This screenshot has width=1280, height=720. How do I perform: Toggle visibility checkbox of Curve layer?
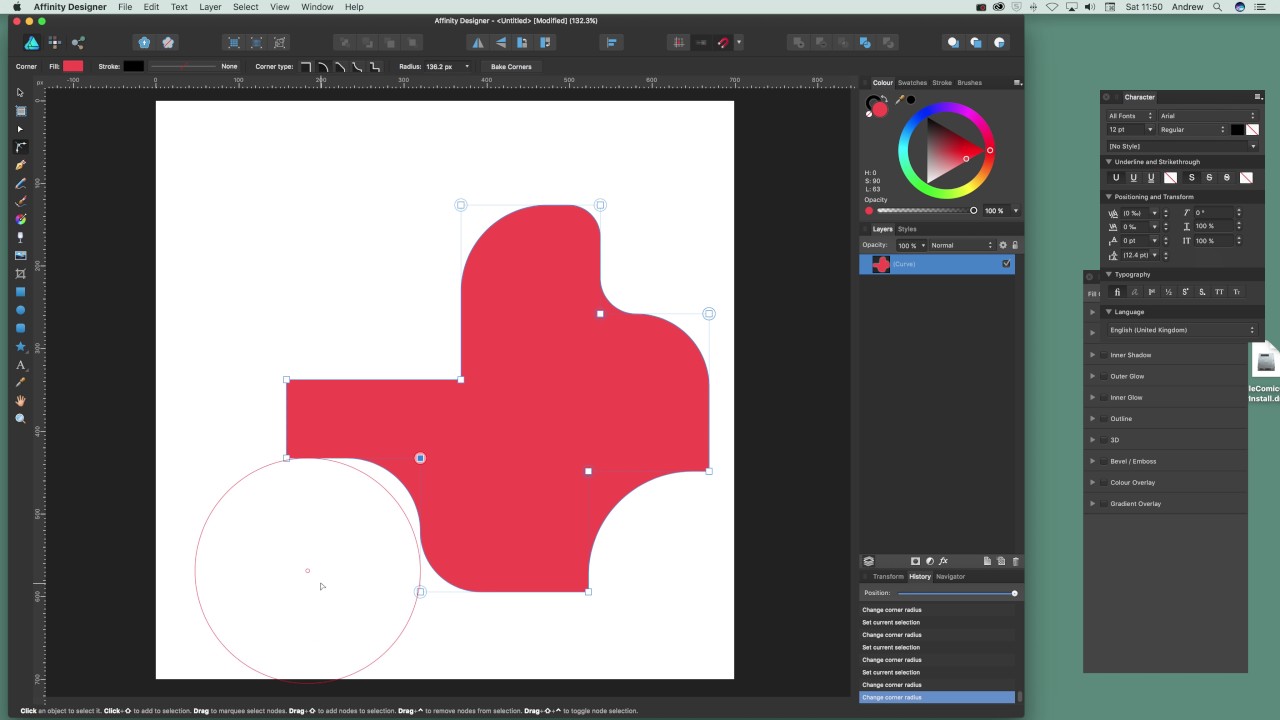1006,263
